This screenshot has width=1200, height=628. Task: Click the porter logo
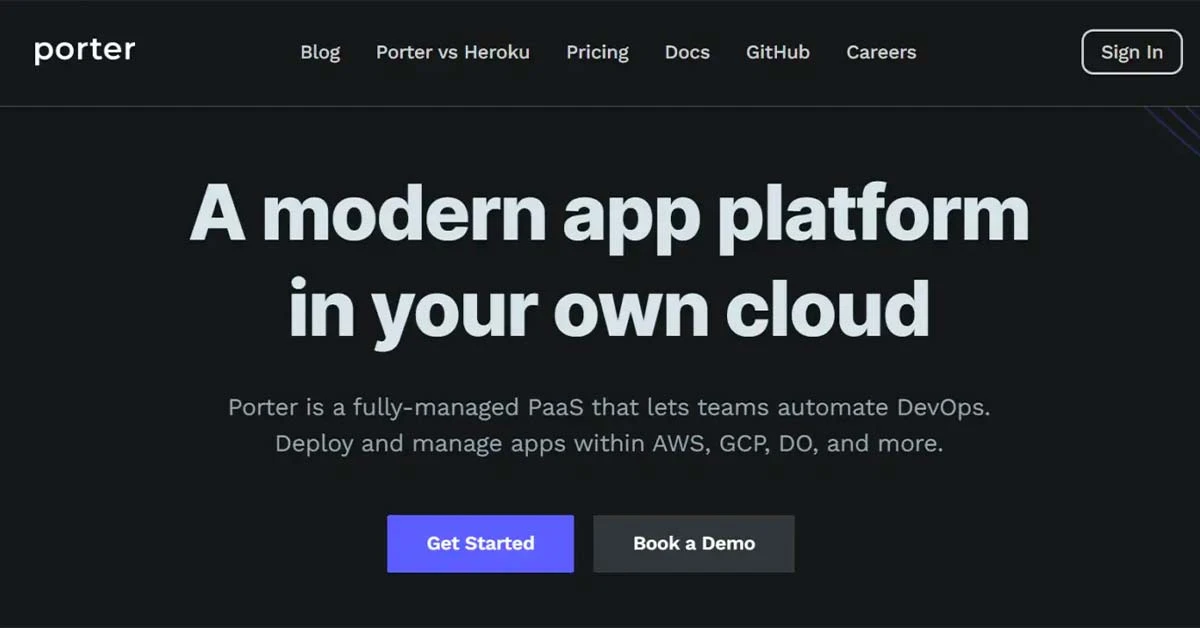(84, 51)
